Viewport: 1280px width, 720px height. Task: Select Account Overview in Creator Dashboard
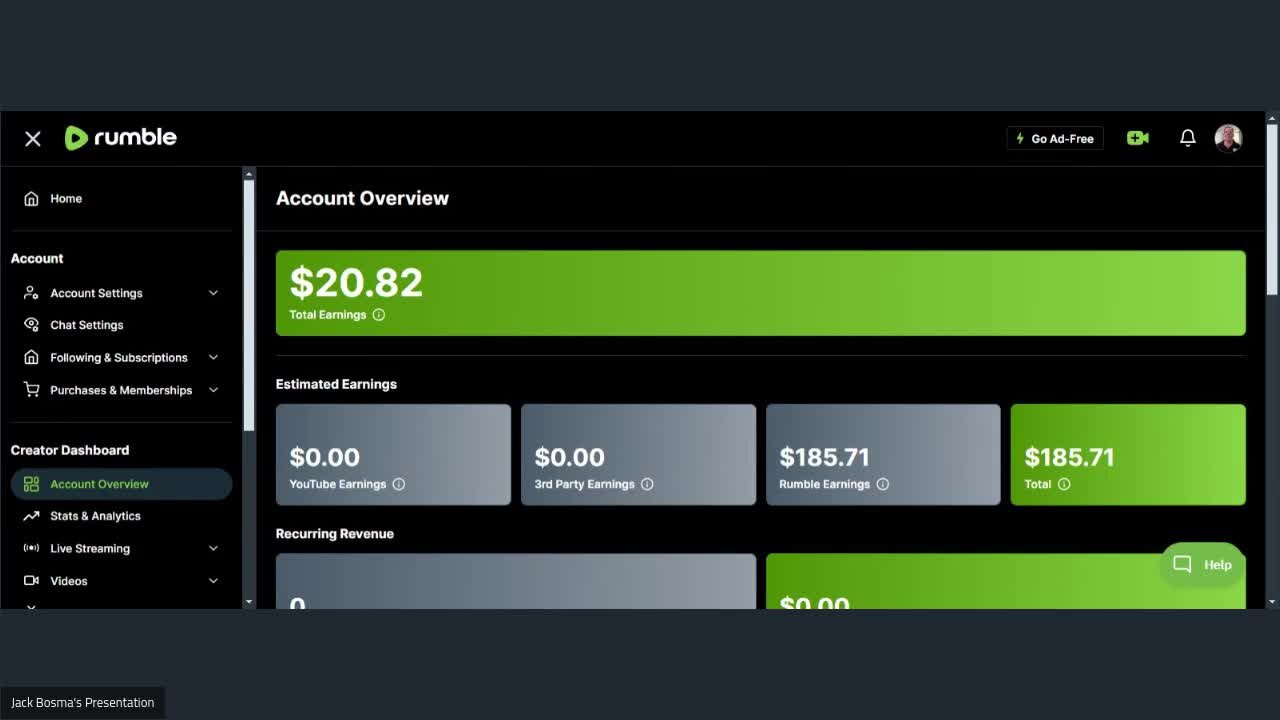121,484
